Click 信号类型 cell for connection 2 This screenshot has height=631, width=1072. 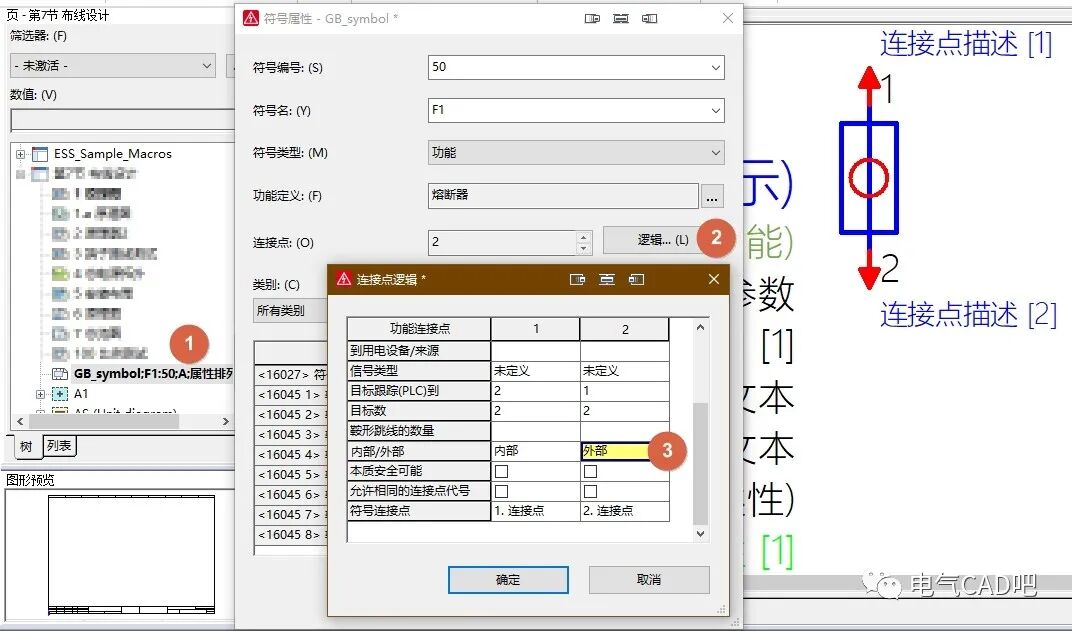pos(625,371)
